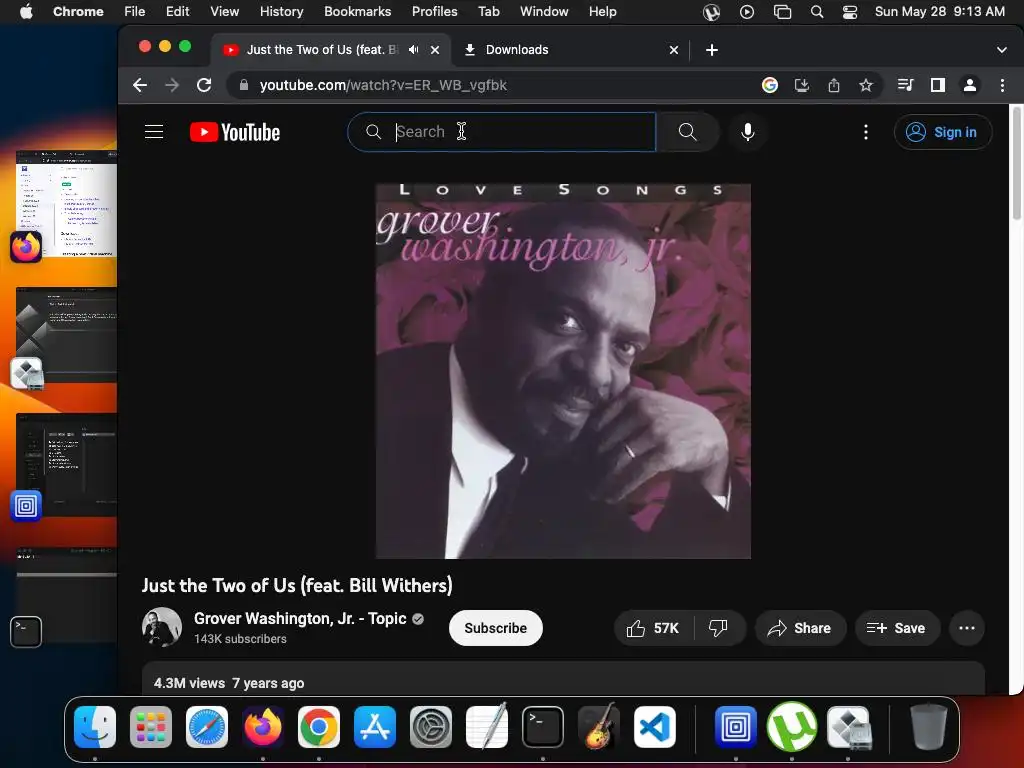The width and height of the screenshot is (1024, 768).
Task: Select Firefox window thumbnail in Stage Manager
Action: coord(66,204)
